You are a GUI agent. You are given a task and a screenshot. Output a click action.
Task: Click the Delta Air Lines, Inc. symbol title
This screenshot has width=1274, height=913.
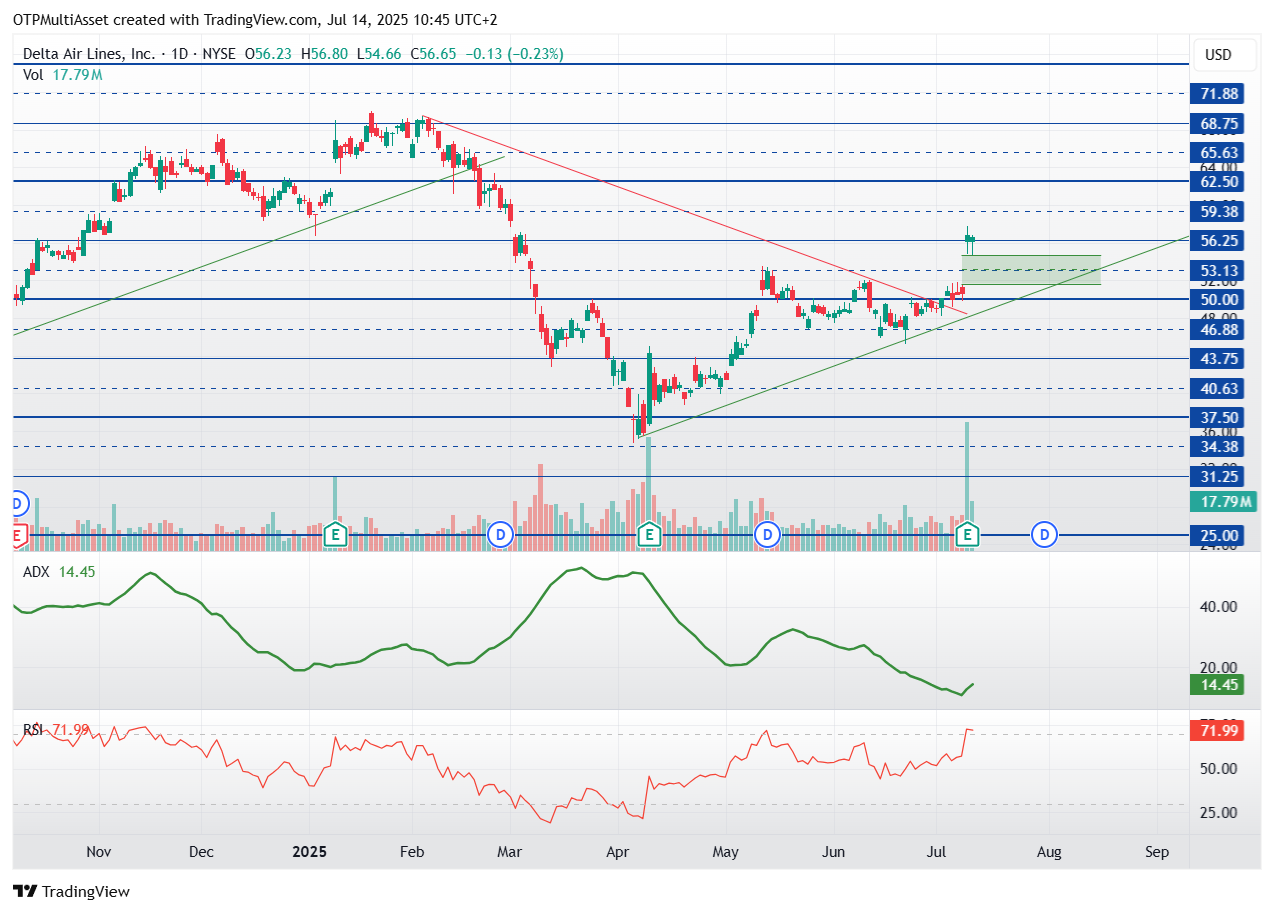[x=89, y=54]
